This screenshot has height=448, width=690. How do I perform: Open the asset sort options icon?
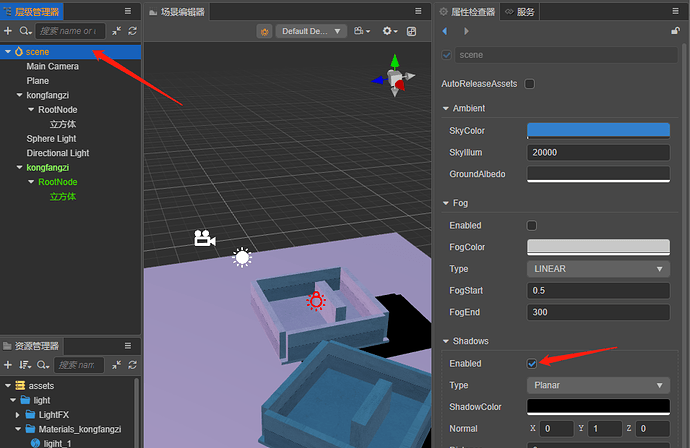(25, 365)
